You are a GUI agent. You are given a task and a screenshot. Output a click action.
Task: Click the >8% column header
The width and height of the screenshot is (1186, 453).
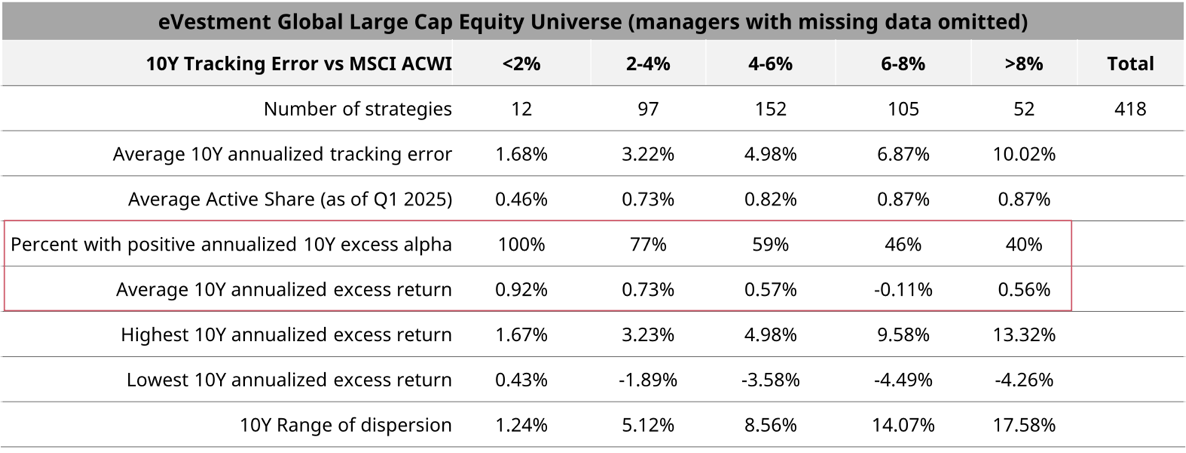pyautogui.click(x=1023, y=64)
